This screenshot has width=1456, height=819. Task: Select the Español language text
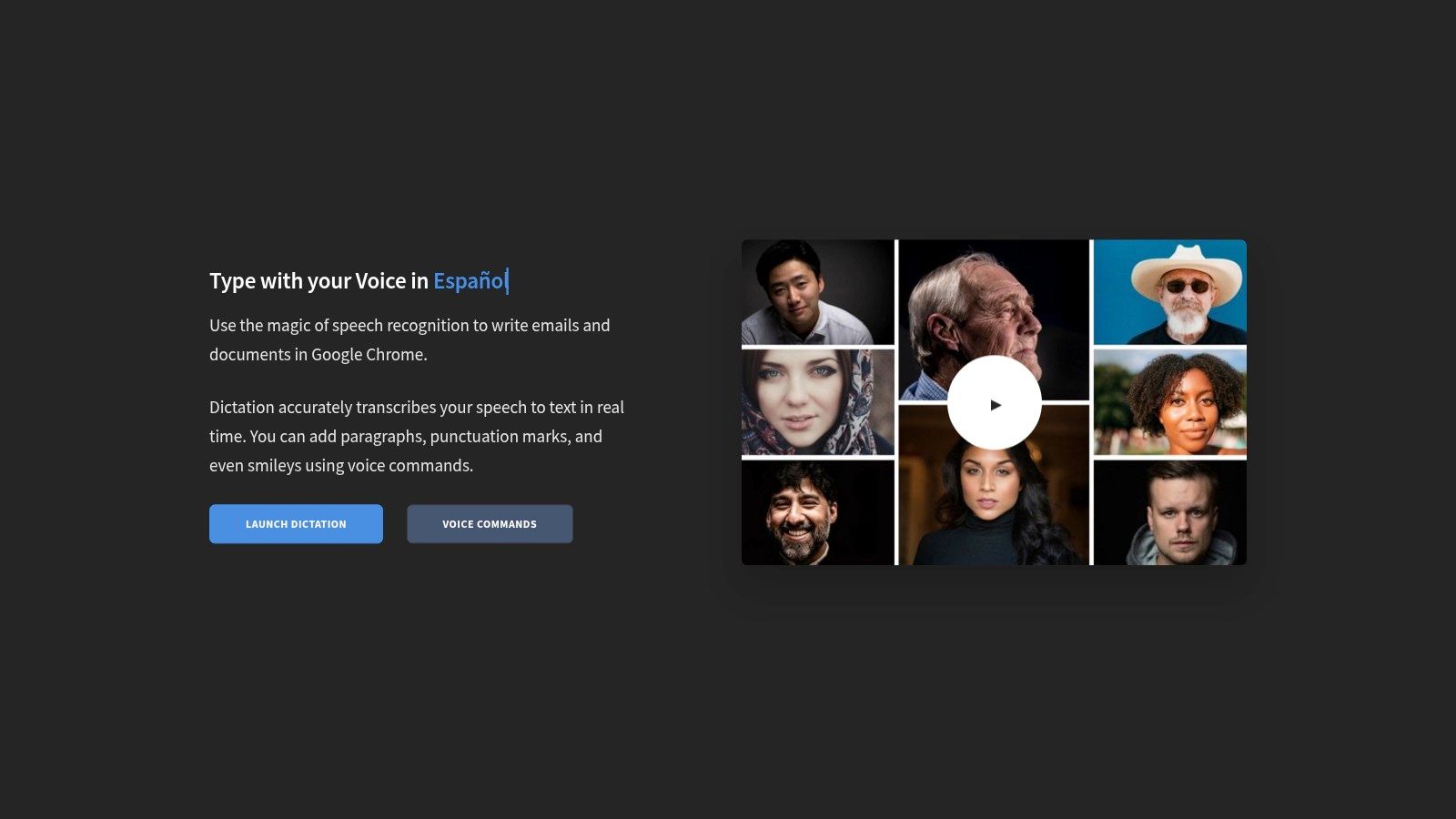coord(467,281)
